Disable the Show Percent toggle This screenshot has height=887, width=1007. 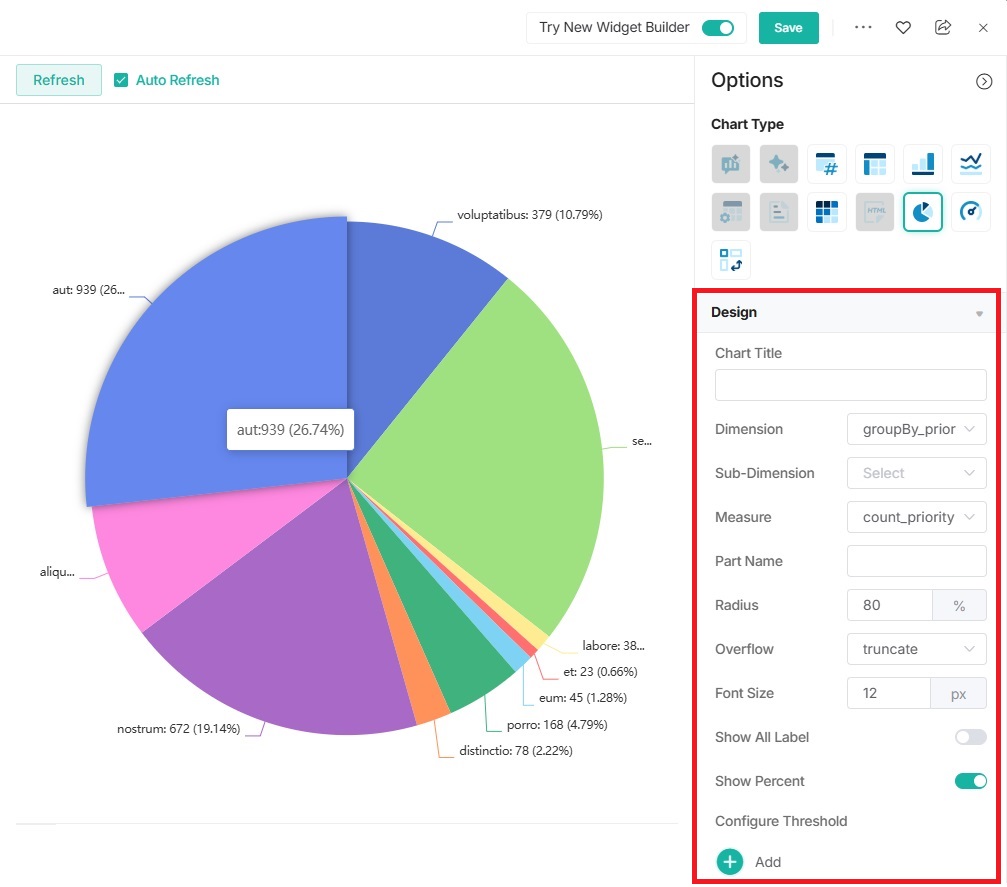click(x=970, y=781)
